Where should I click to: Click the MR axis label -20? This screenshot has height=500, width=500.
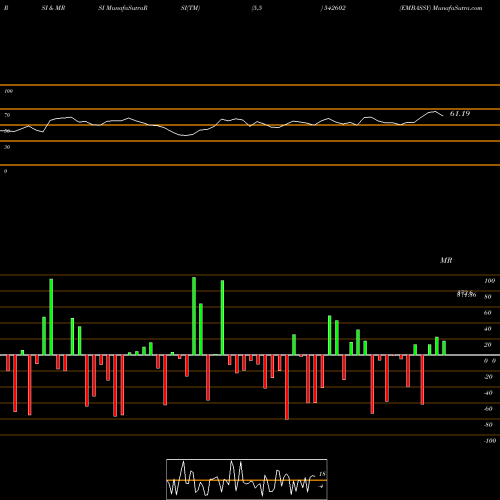pyautogui.click(x=488, y=377)
